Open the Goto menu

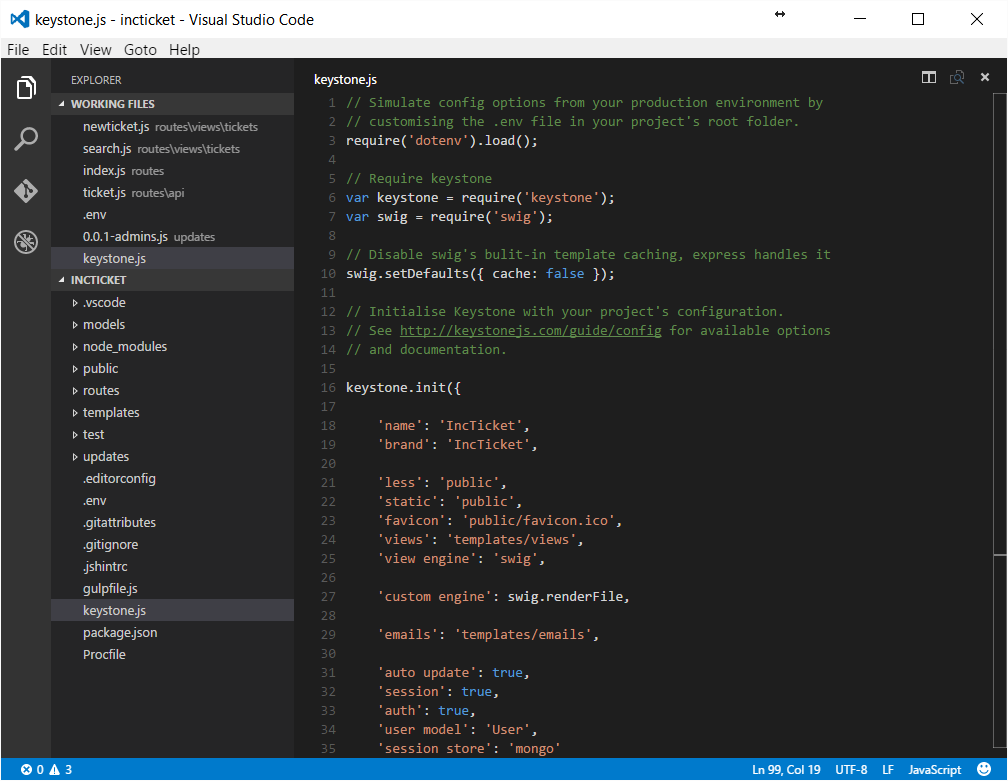(x=140, y=49)
